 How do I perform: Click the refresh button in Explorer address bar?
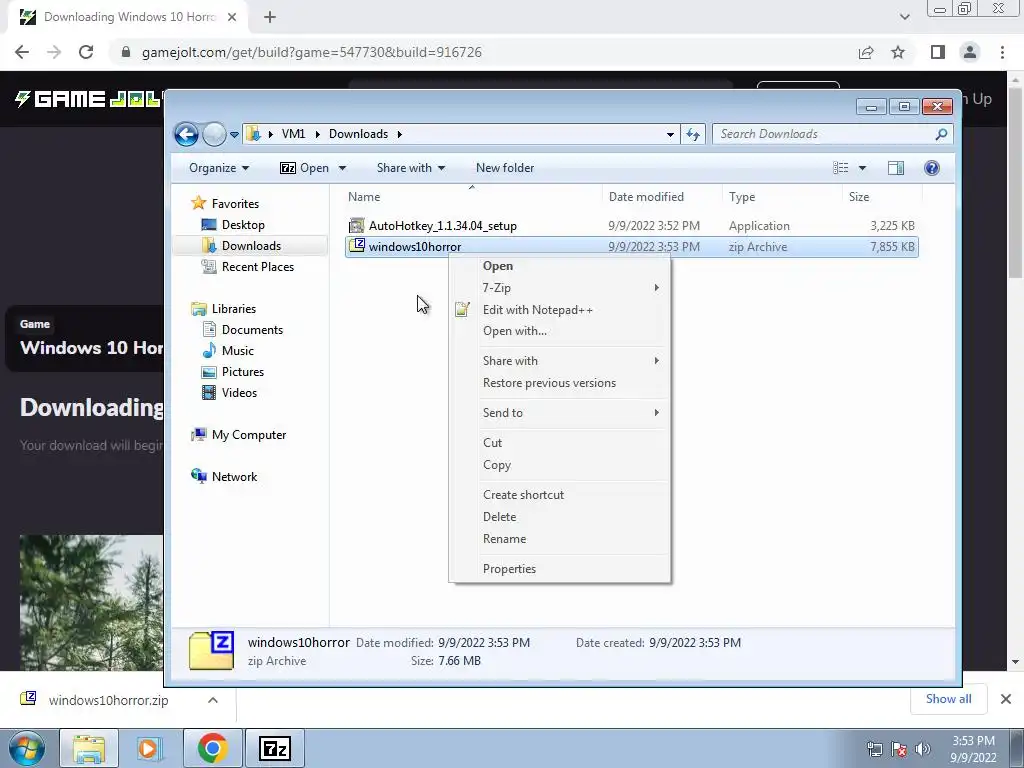pos(692,135)
